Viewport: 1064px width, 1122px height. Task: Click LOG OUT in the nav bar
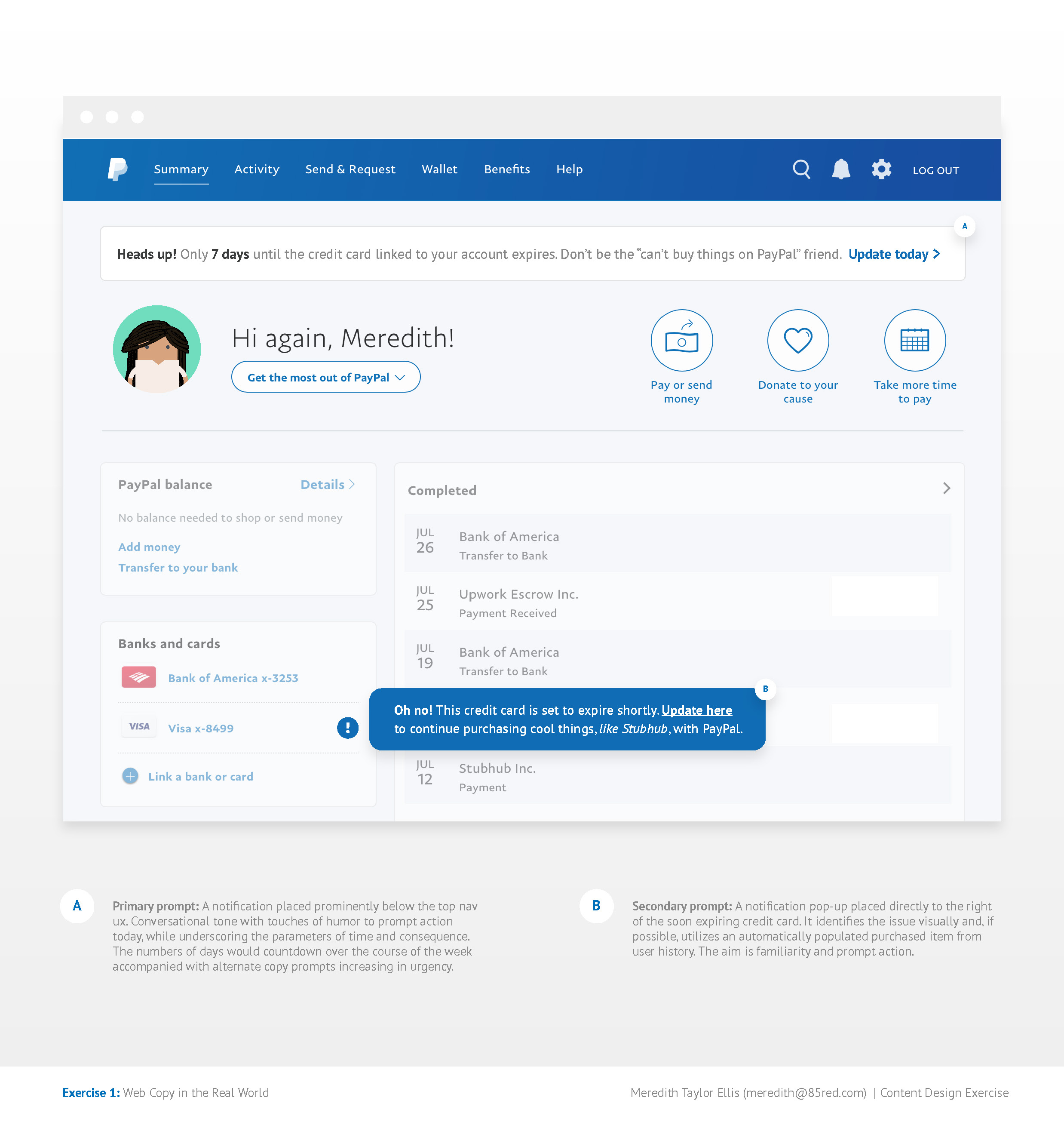point(935,170)
